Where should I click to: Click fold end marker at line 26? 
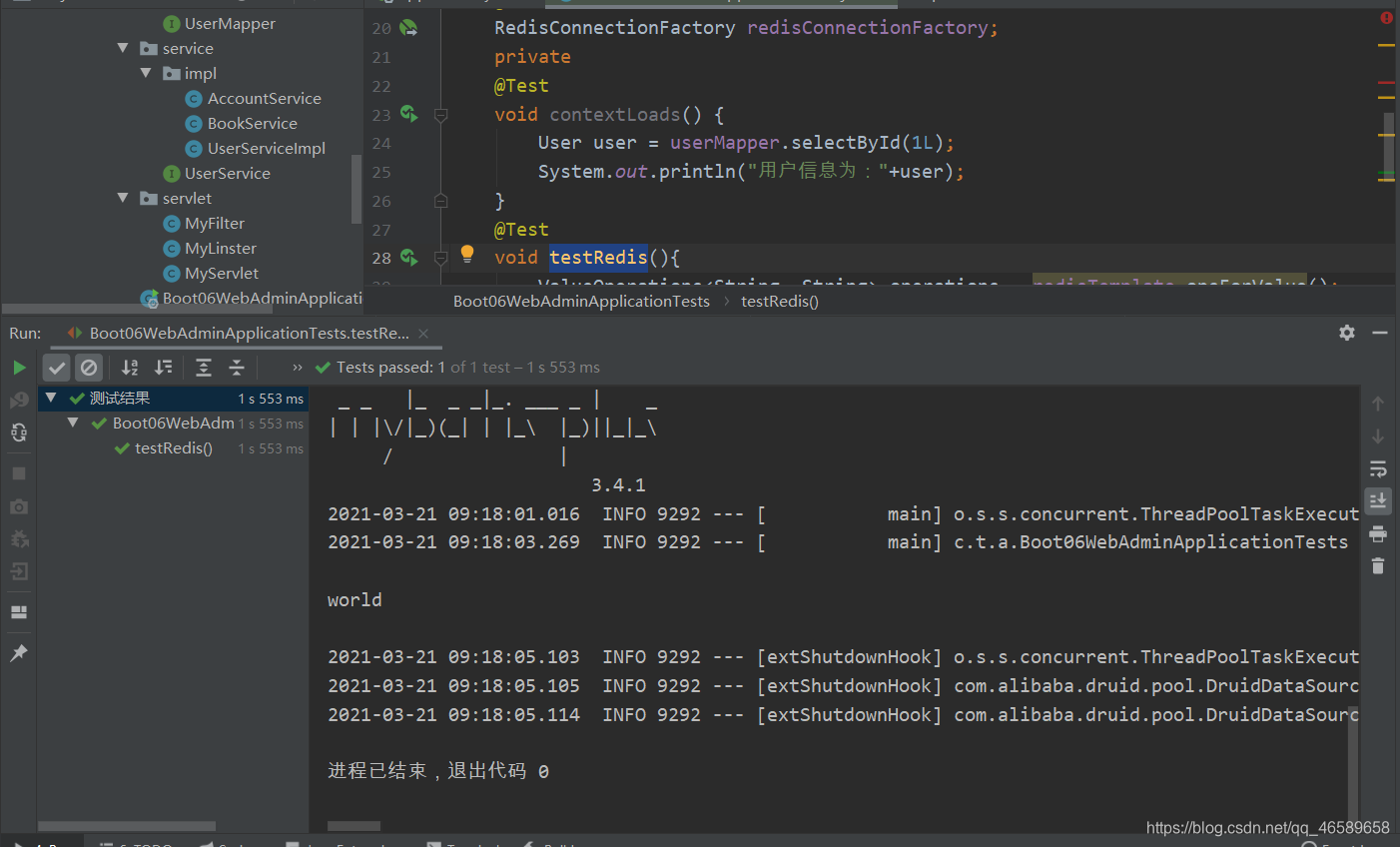[x=441, y=201]
